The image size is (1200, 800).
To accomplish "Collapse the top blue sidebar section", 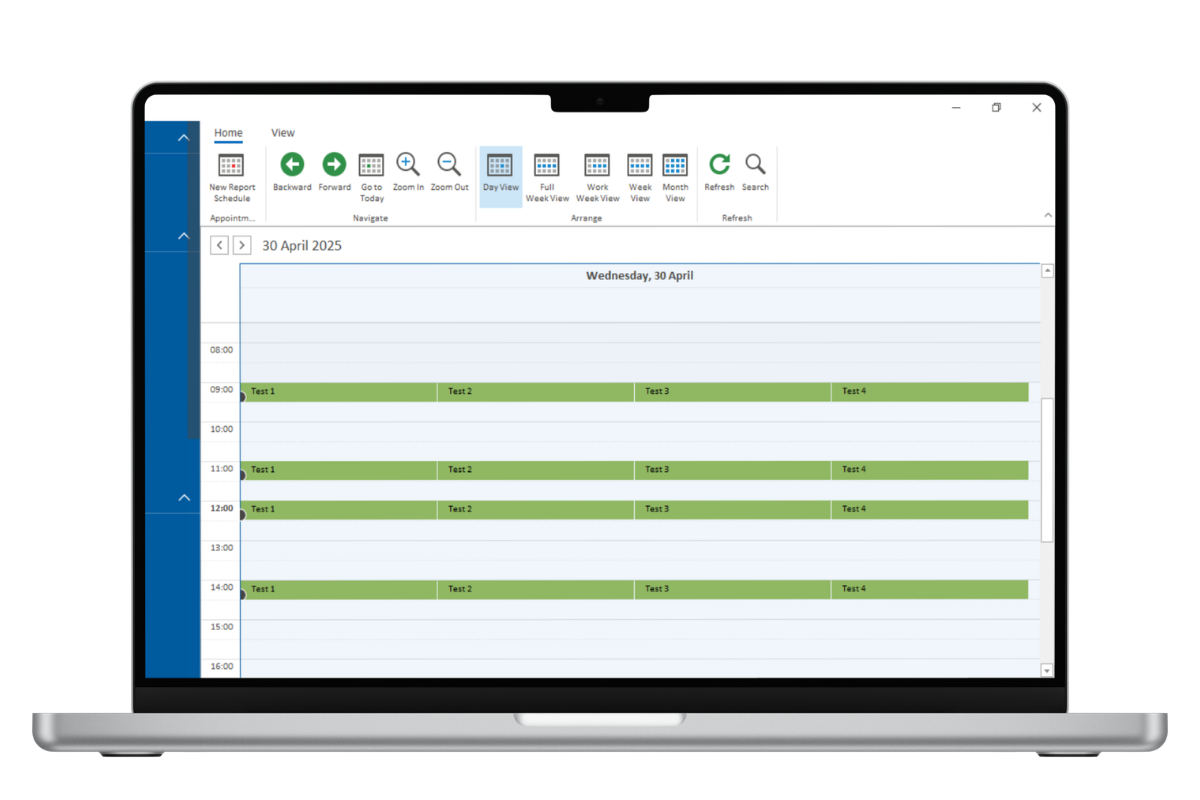I will click(x=183, y=137).
